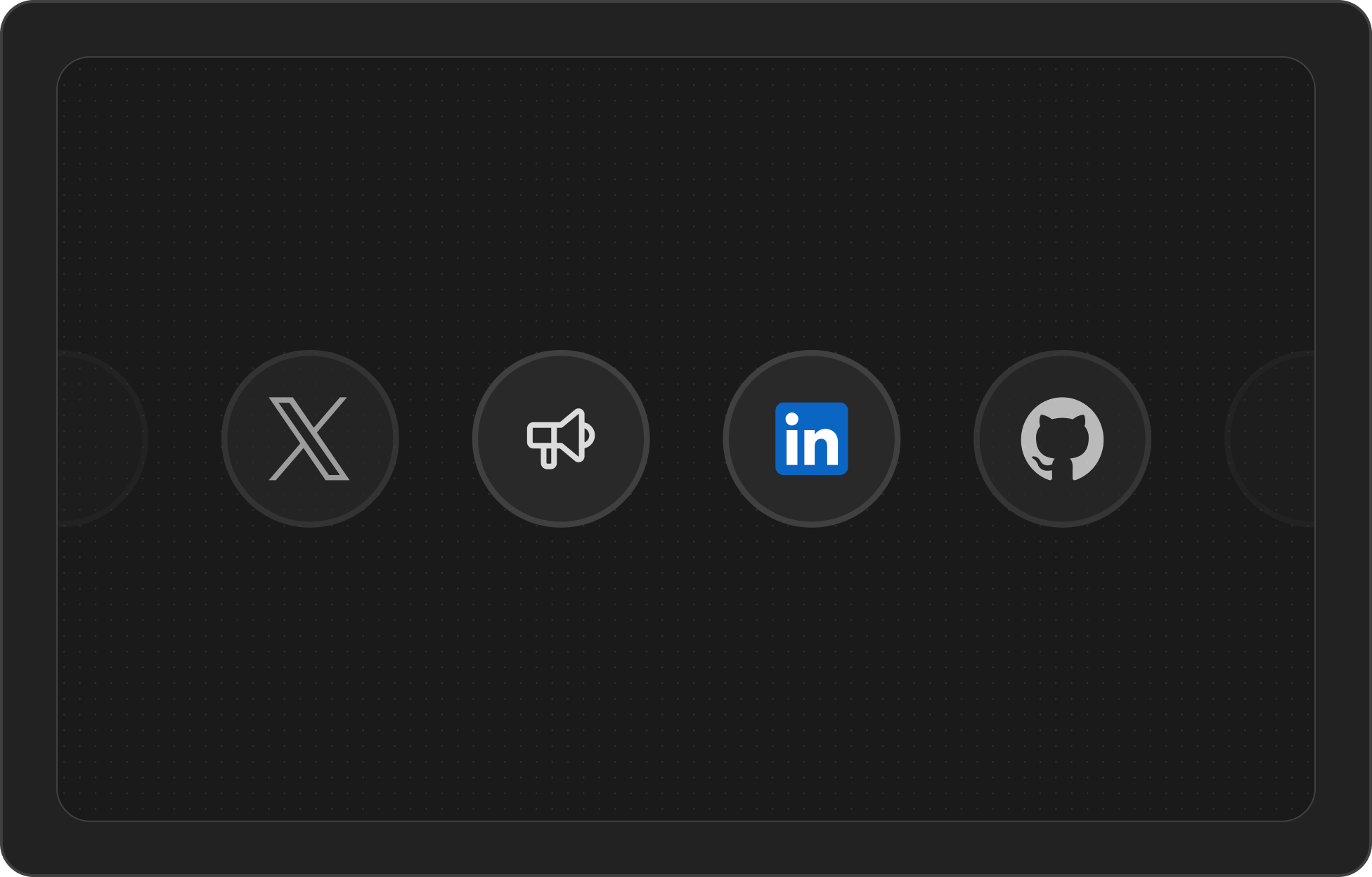The width and height of the screenshot is (1372, 877).
Task: Click the gap between megaphone and LinkedIn circles
Action: pyautogui.click(x=687, y=438)
